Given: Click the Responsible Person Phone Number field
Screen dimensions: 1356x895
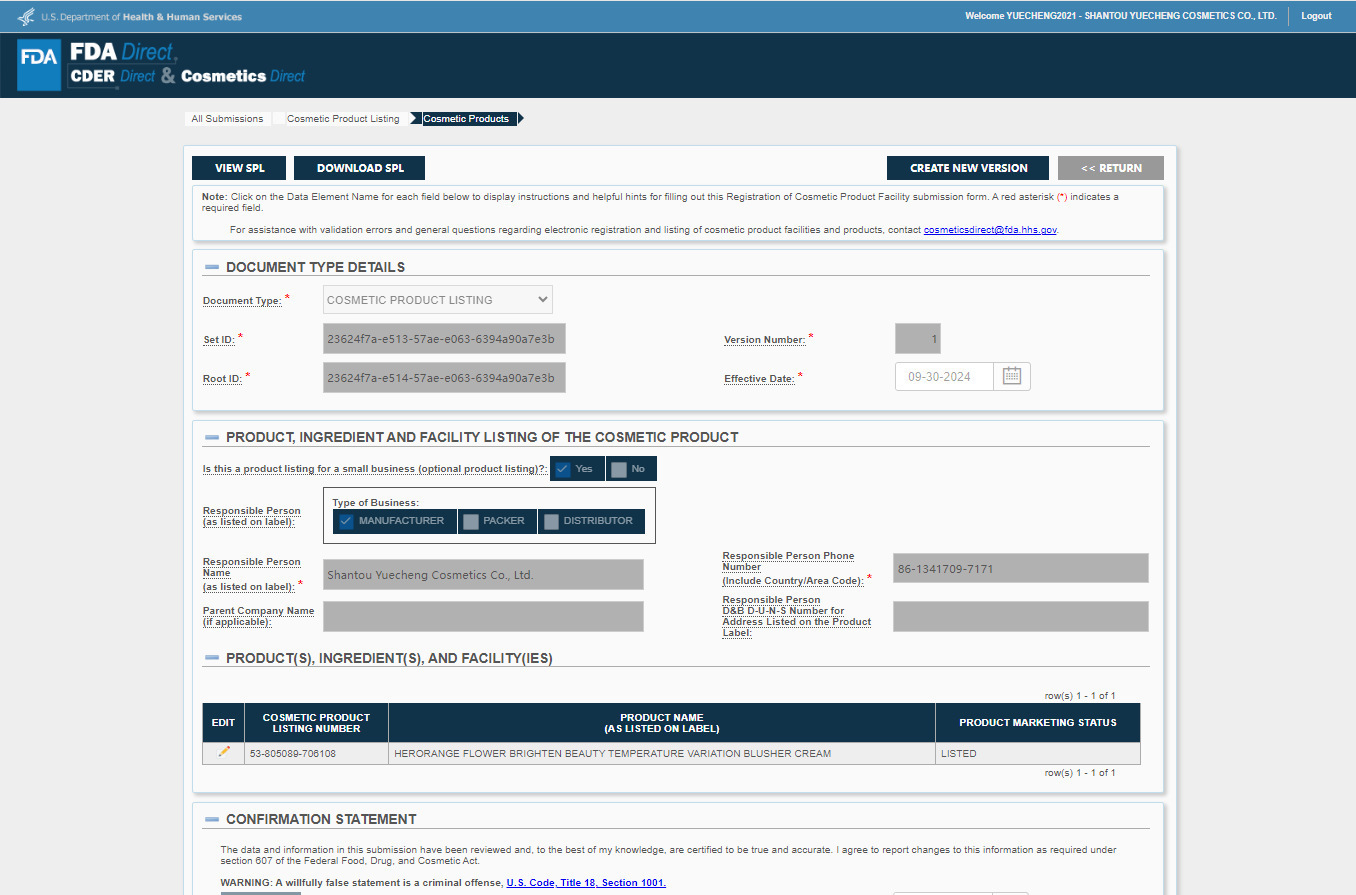Looking at the screenshot, I should point(1021,568).
